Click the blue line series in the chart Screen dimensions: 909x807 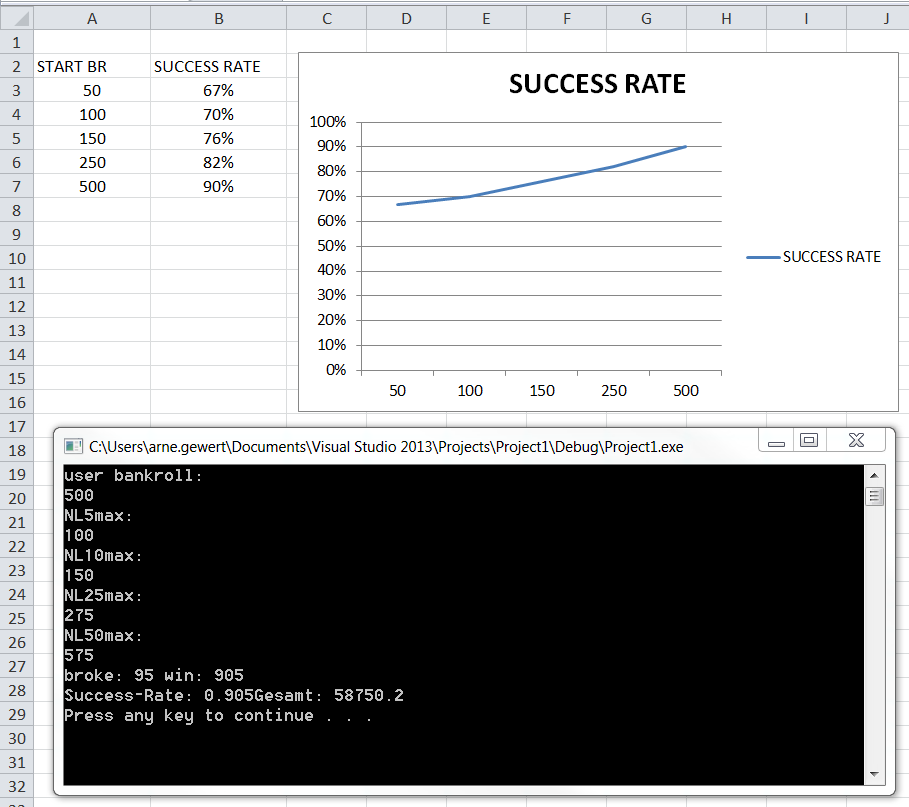pyautogui.click(x=541, y=181)
